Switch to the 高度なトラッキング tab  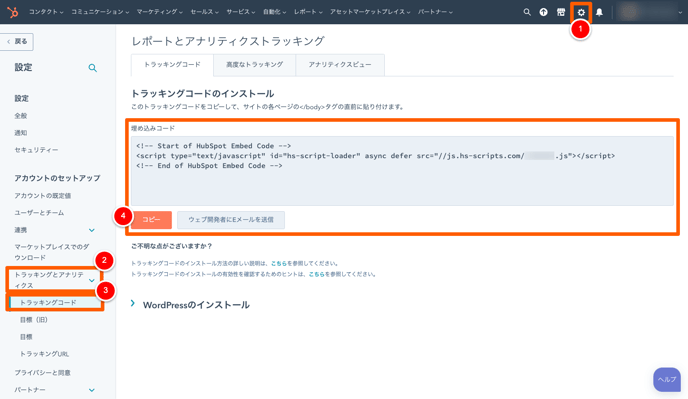point(254,65)
